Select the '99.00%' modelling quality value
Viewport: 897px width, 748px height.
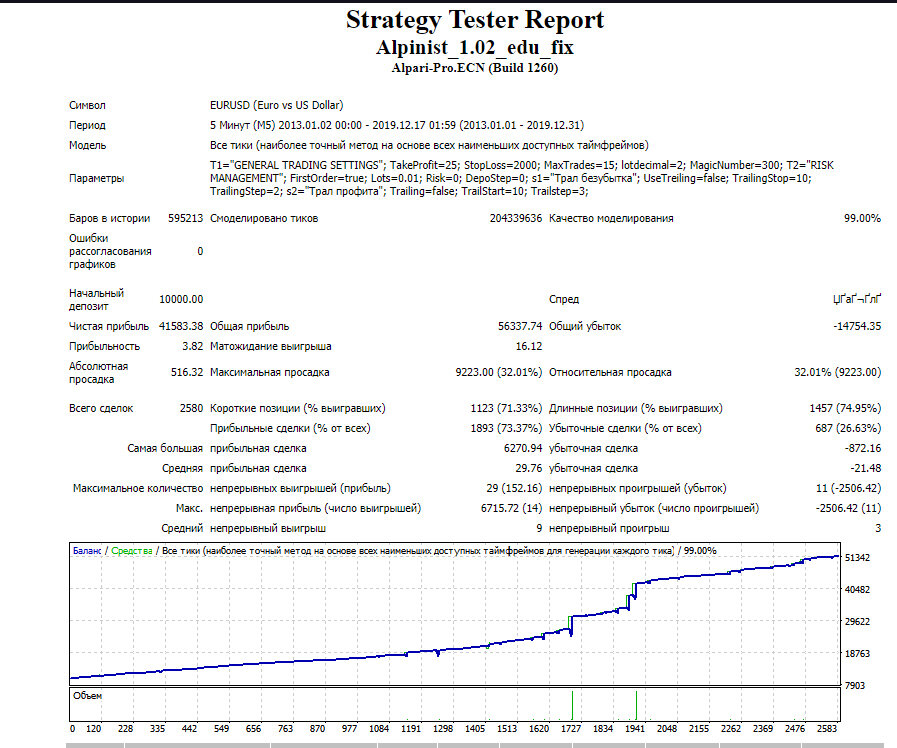(862, 218)
